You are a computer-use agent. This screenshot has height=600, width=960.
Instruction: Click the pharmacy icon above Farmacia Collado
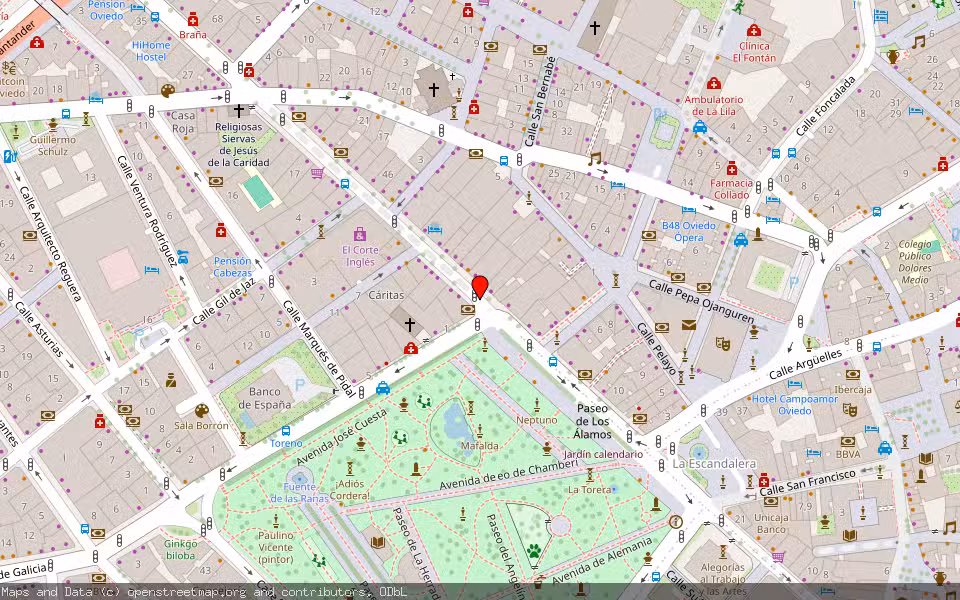[732, 168]
